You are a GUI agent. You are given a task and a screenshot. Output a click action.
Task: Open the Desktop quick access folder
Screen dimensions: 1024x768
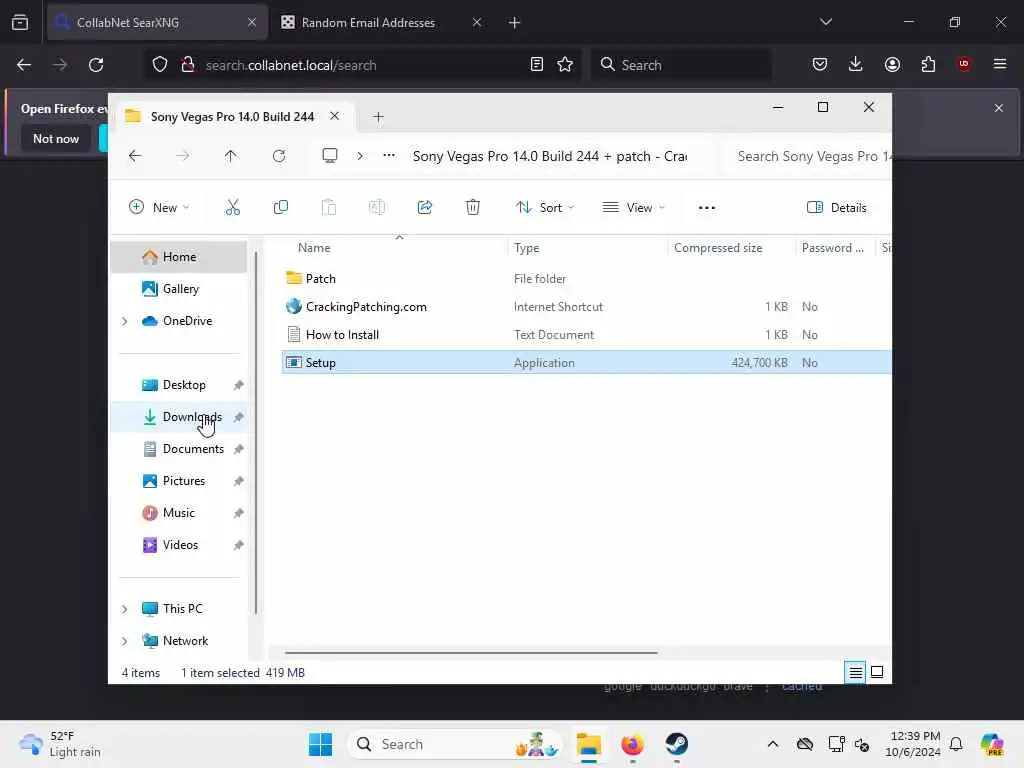pyautogui.click(x=184, y=385)
